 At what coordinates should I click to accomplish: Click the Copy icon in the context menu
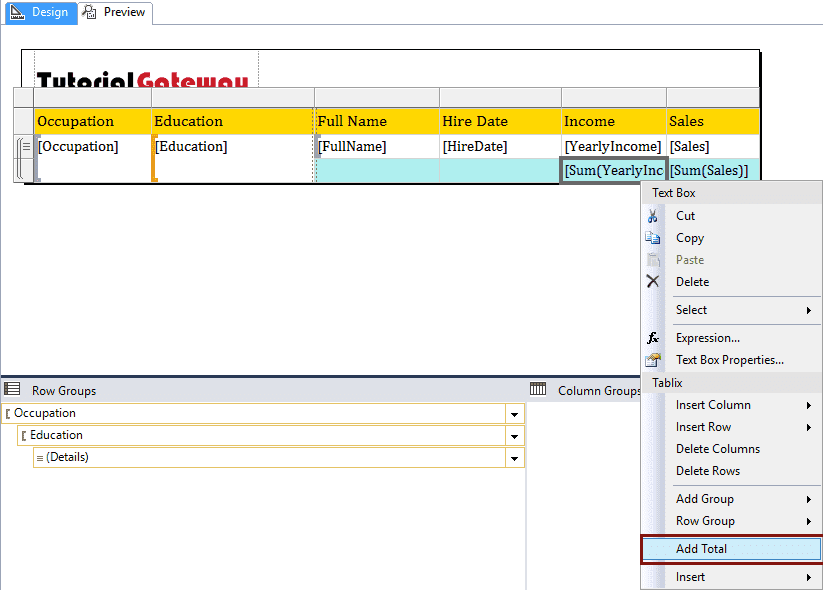click(x=653, y=238)
